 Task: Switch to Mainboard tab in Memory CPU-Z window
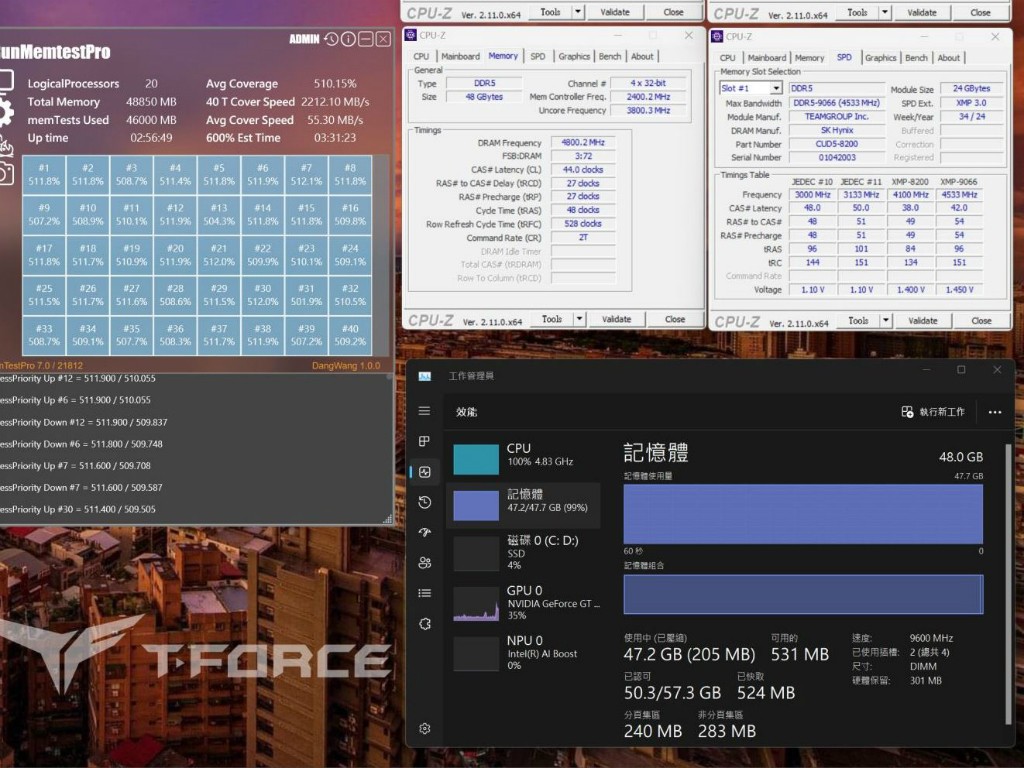click(x=460, y=57)
